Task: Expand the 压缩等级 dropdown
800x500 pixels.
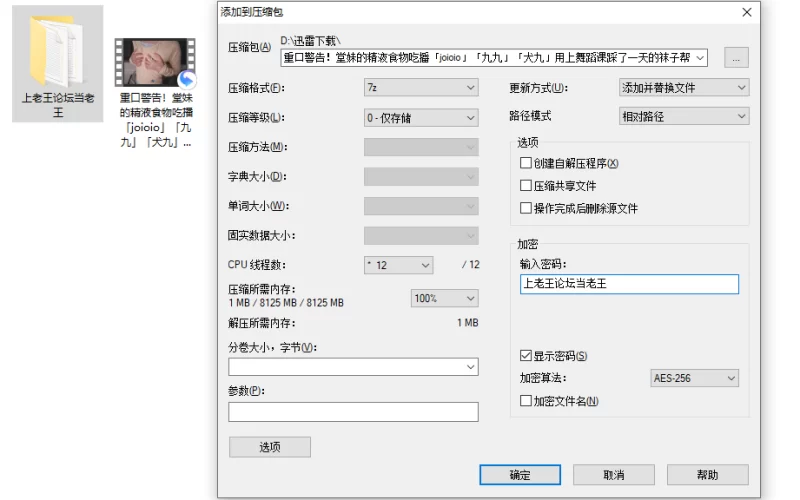Action: coord(421,118)
